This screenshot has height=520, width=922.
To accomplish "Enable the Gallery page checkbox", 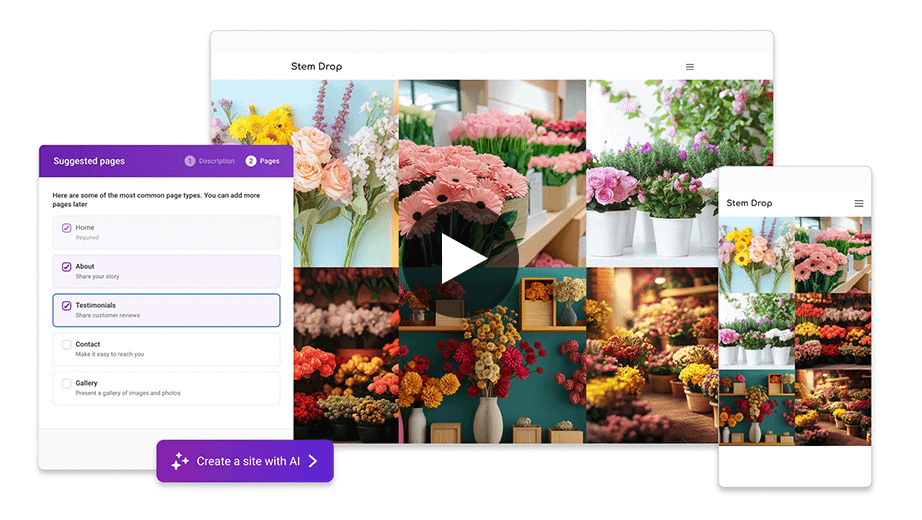I will pos(67,384).
